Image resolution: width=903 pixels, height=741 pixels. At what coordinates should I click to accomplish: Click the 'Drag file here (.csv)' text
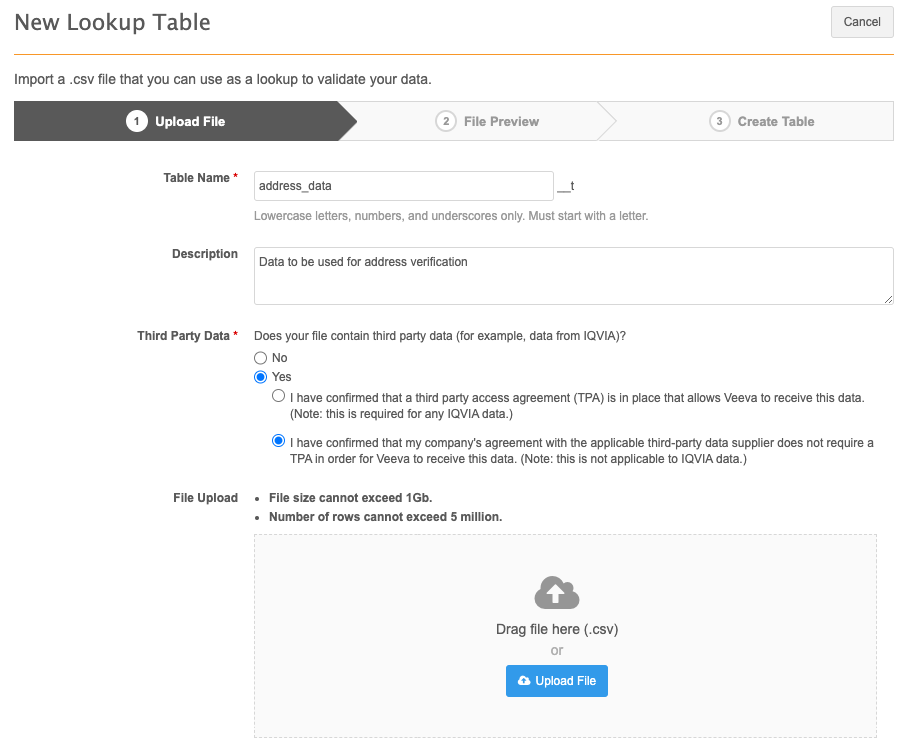(x=556, y=630)
